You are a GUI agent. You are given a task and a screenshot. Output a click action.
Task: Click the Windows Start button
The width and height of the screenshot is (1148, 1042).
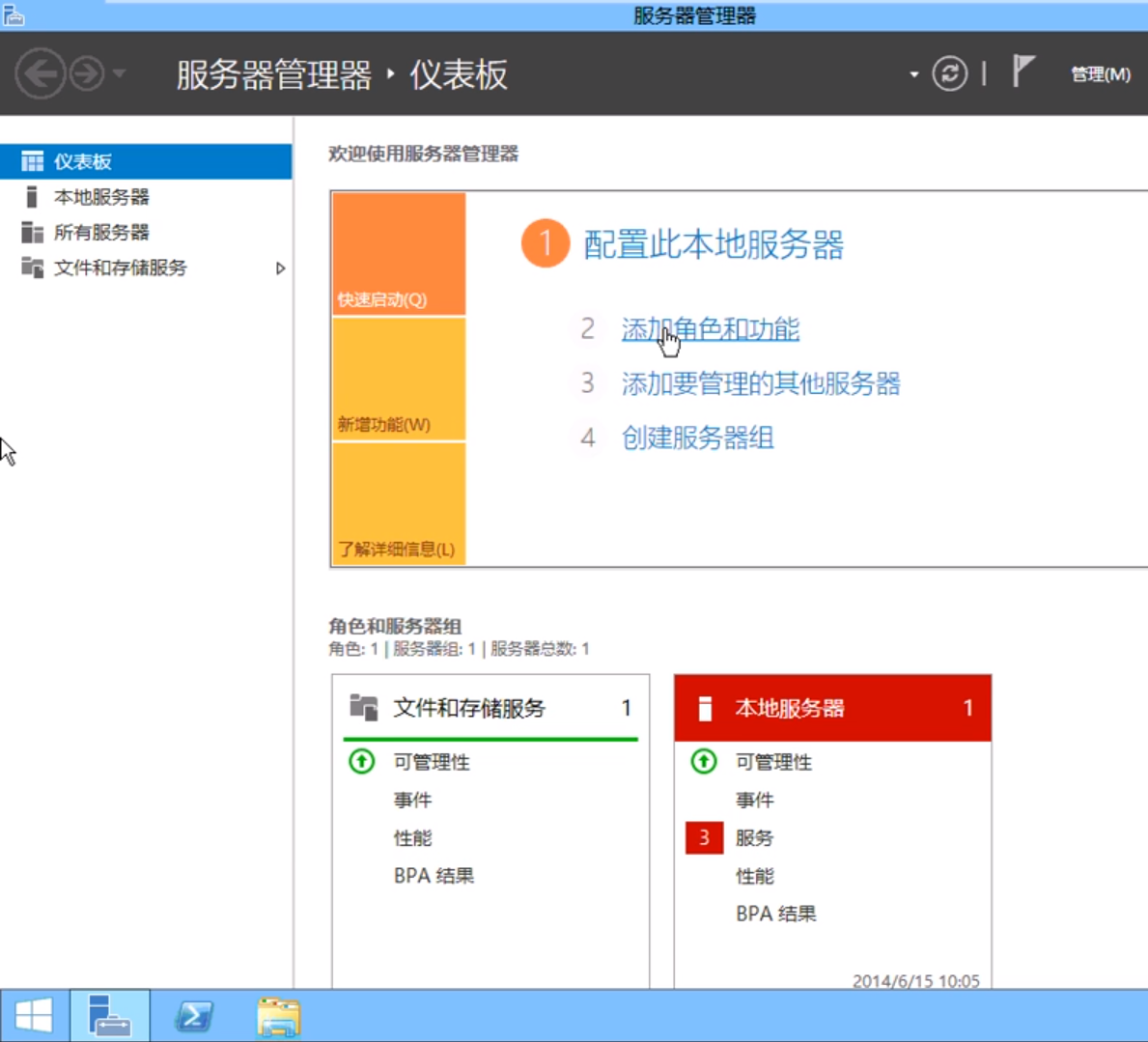34,1016
